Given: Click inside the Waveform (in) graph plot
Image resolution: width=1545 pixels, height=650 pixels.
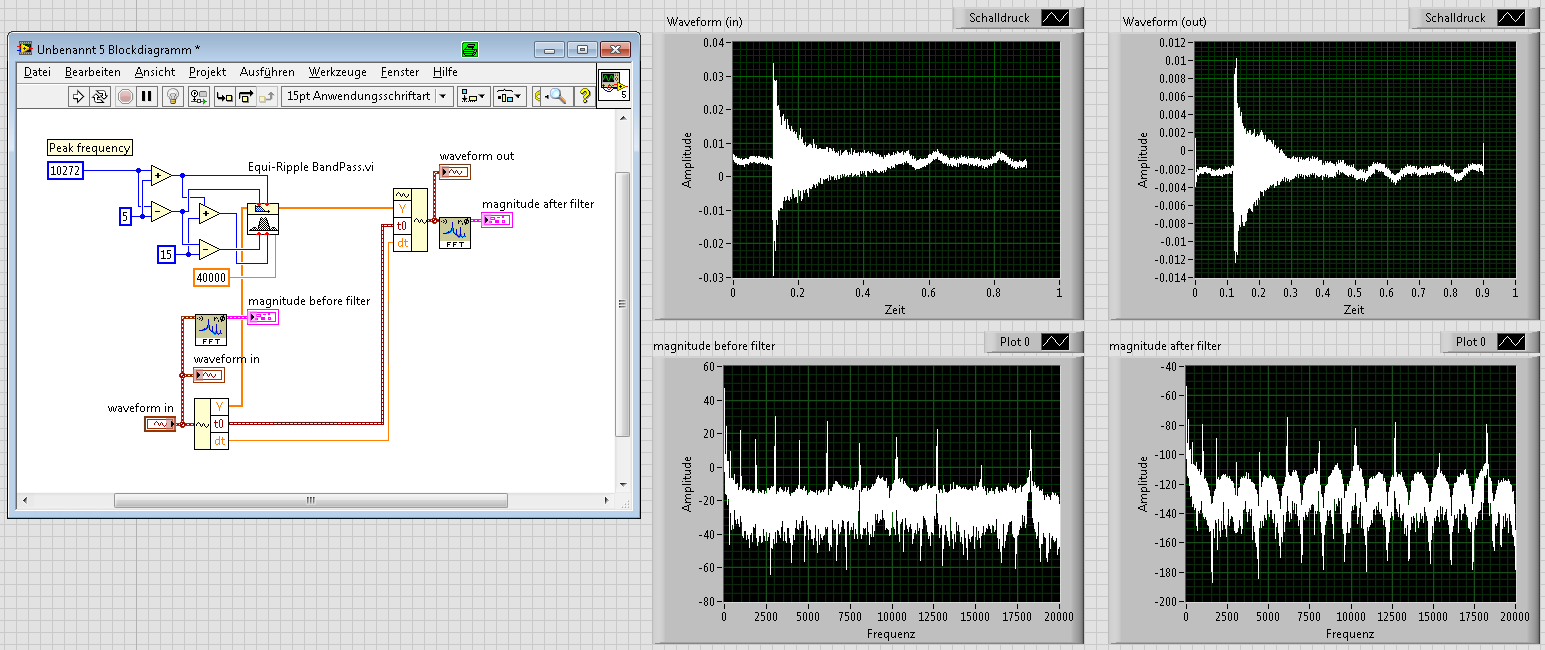Looking at the screenshot, I should click(896, 159).
